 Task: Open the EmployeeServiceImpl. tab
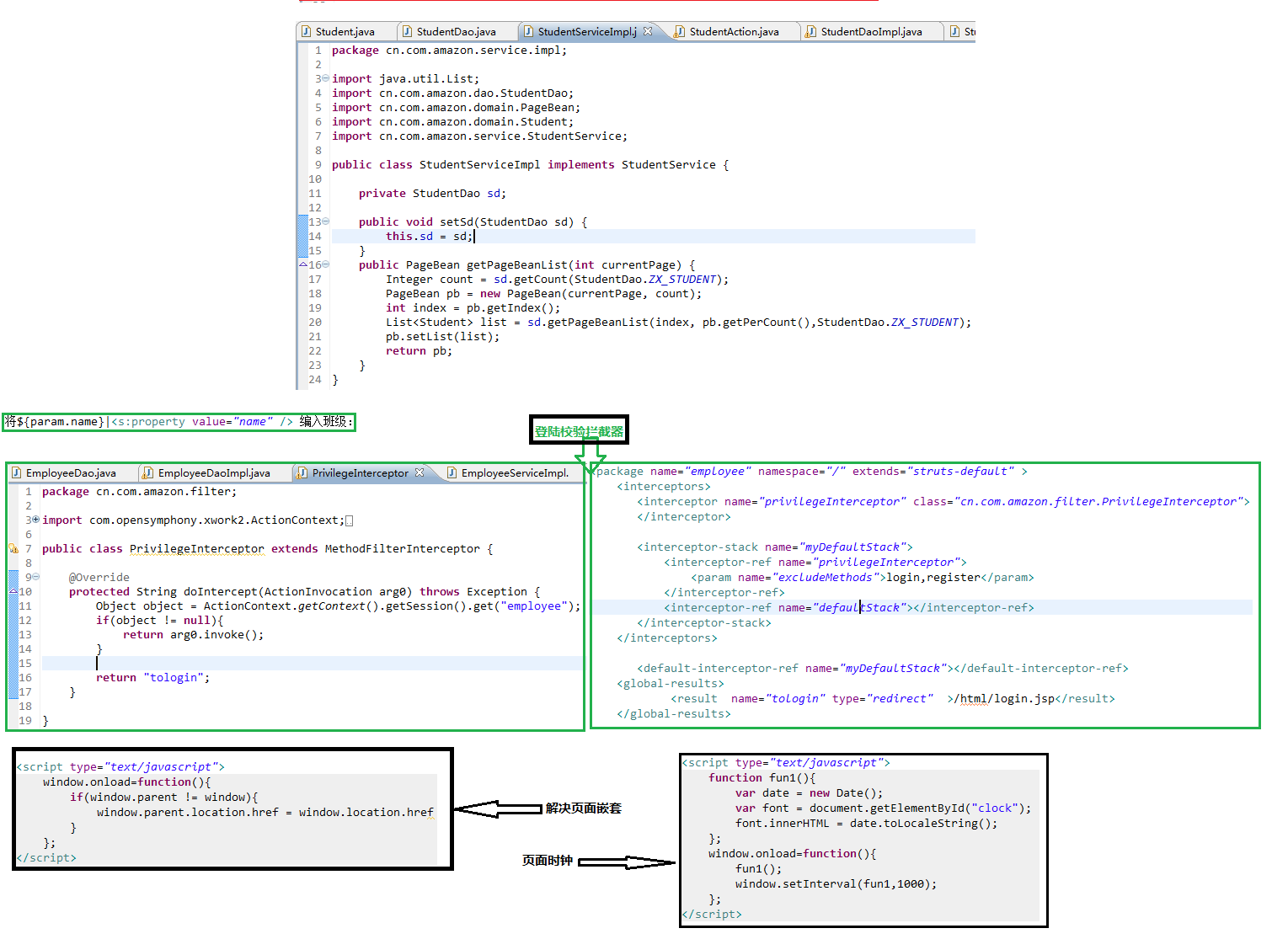tap(509, 472)
